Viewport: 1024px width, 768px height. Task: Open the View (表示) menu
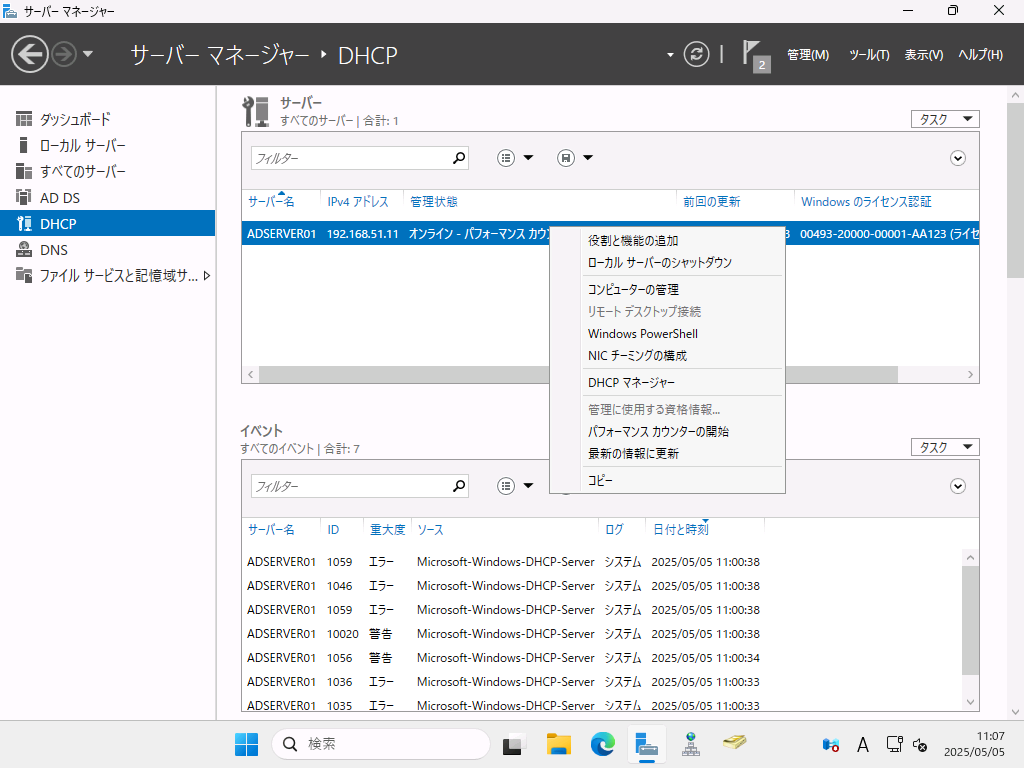923,55
